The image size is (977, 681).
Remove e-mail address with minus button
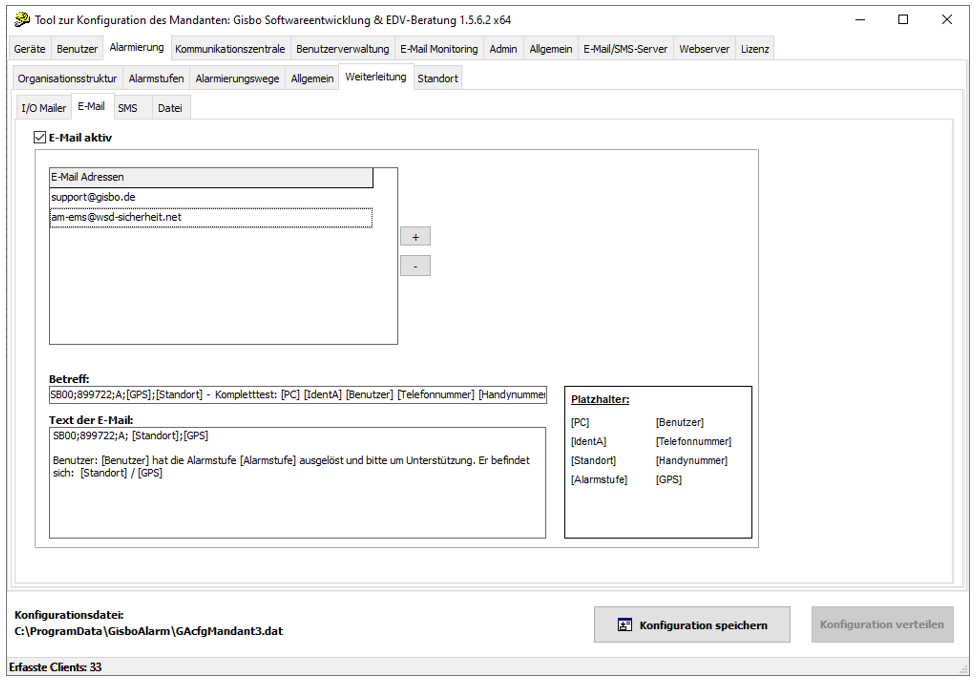coord(416,266)
